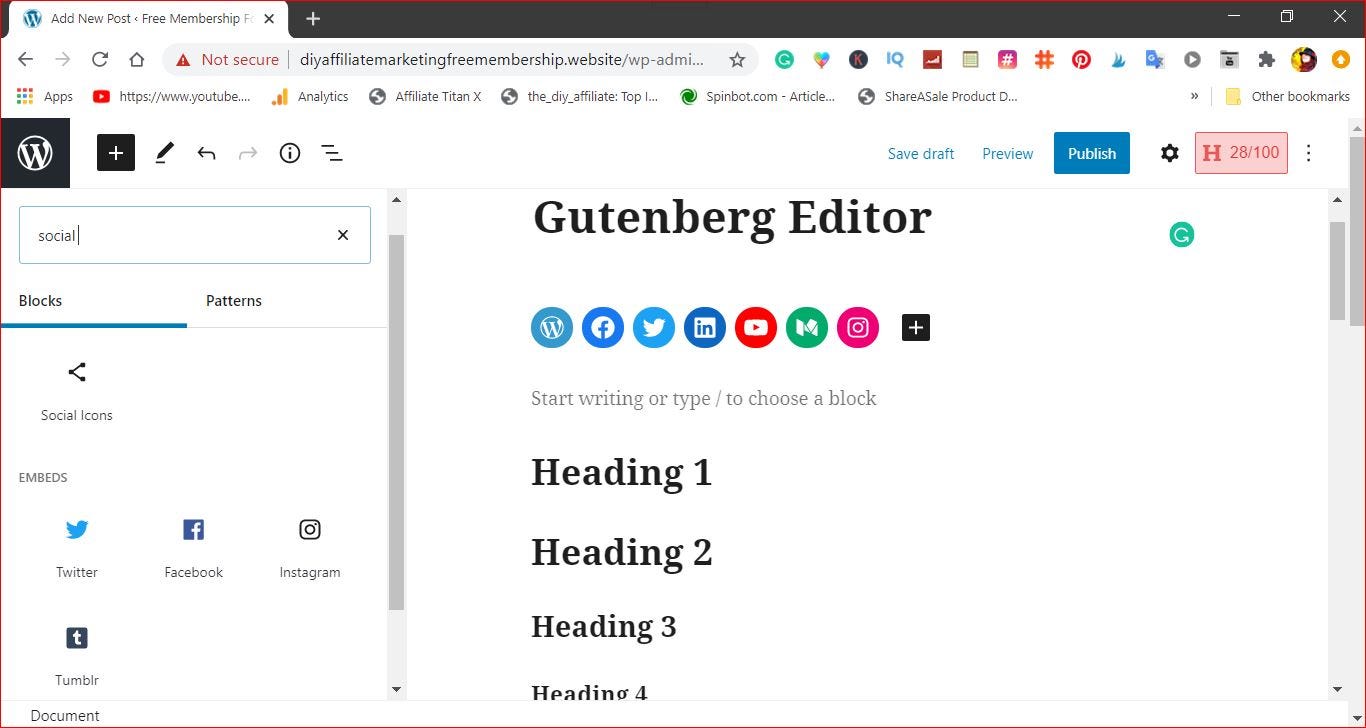1366x728 pixels.
Task: Open the Pinterest browser extension
Action: pos(1081,60)
